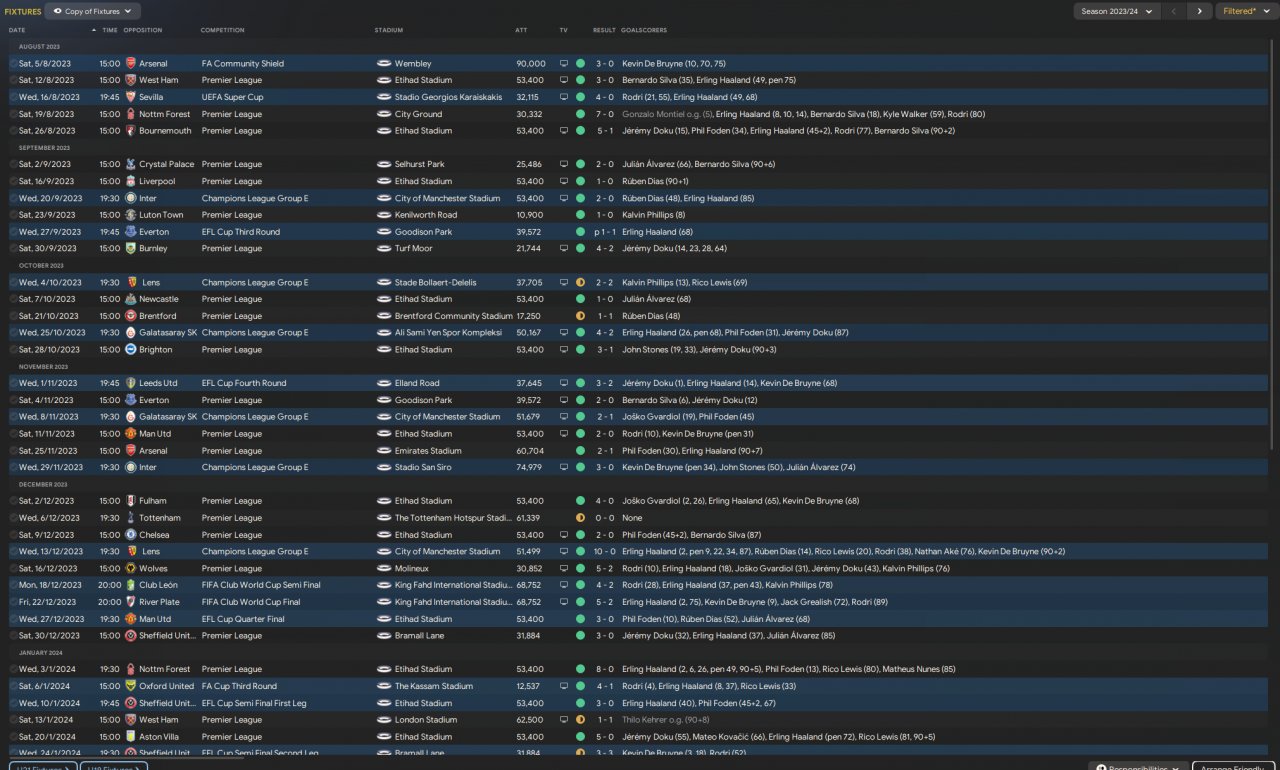
Task: Click the Newcastle club badge
Action: 131,299
